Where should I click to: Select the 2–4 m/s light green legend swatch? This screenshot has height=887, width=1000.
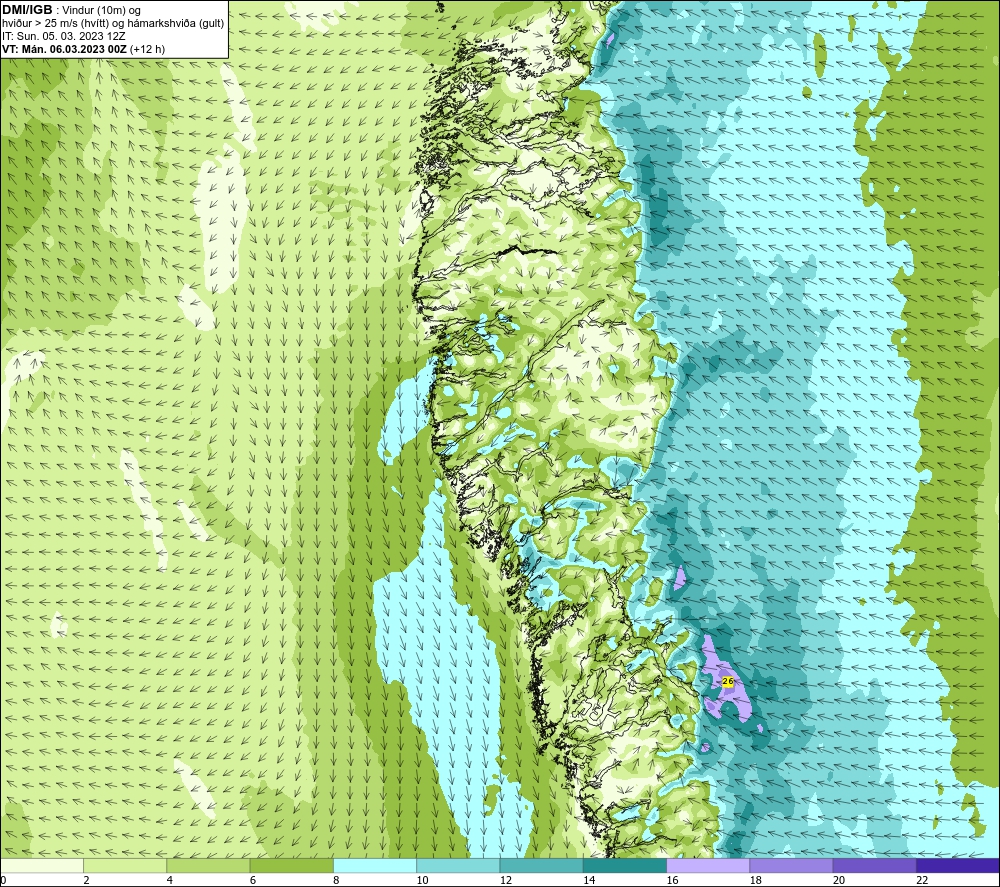tap(125, 865)
